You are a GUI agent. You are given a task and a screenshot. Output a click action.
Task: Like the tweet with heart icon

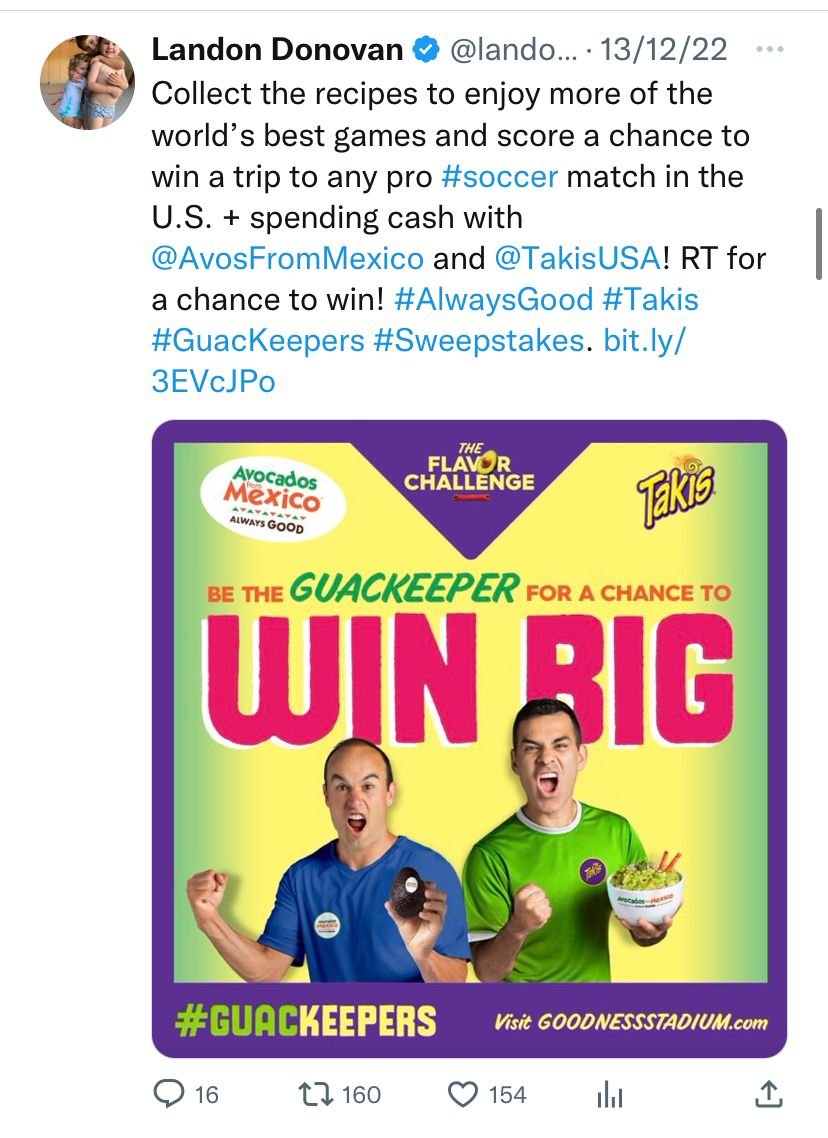coord(463,1094)
